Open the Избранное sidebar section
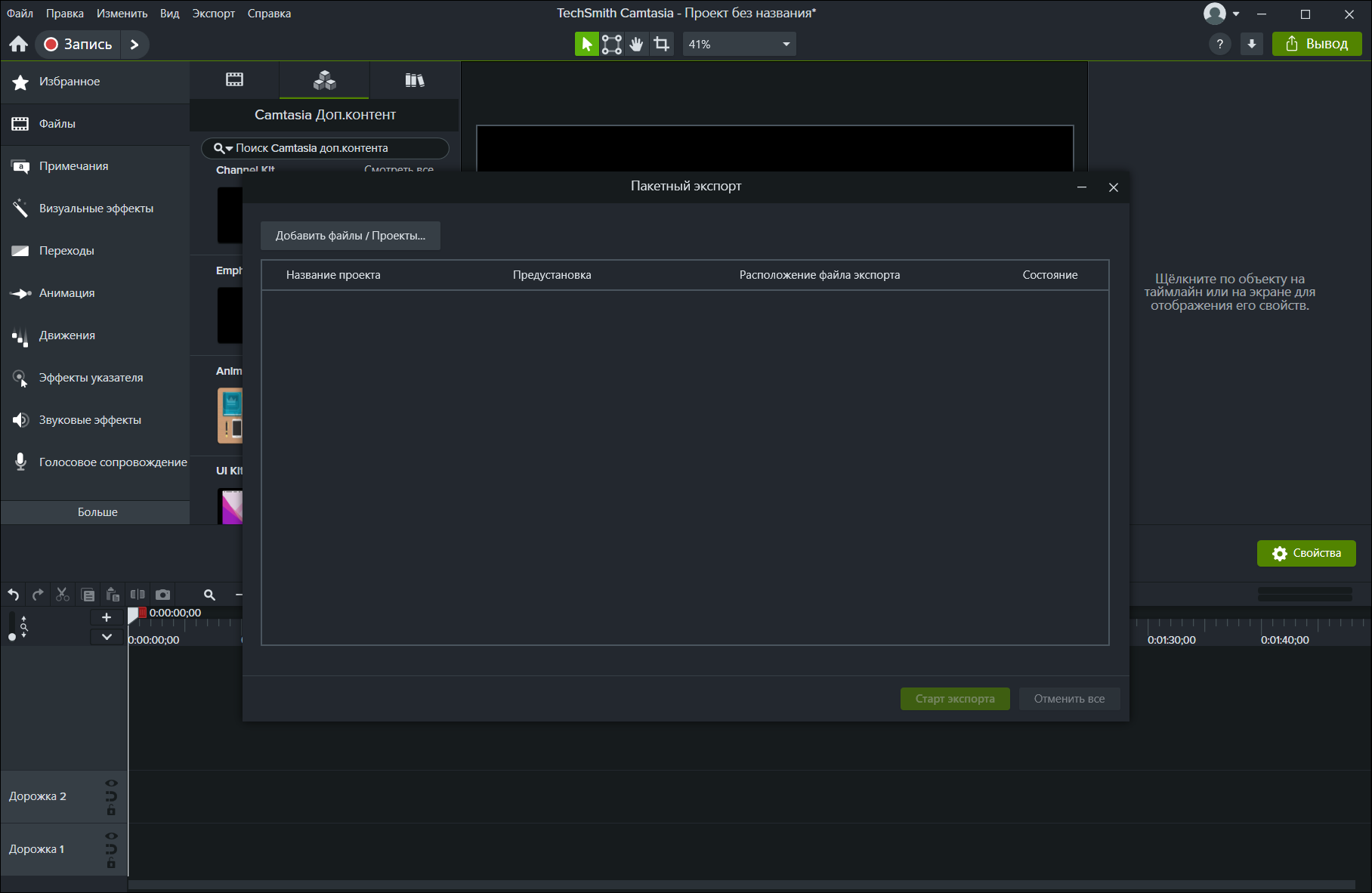 (95, 82)
